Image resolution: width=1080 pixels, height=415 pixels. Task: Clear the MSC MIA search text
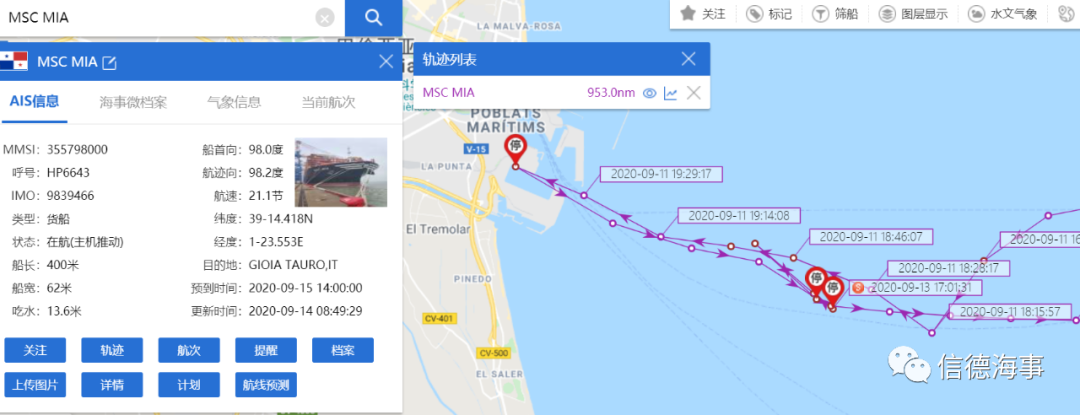click(x=325, y=18)
